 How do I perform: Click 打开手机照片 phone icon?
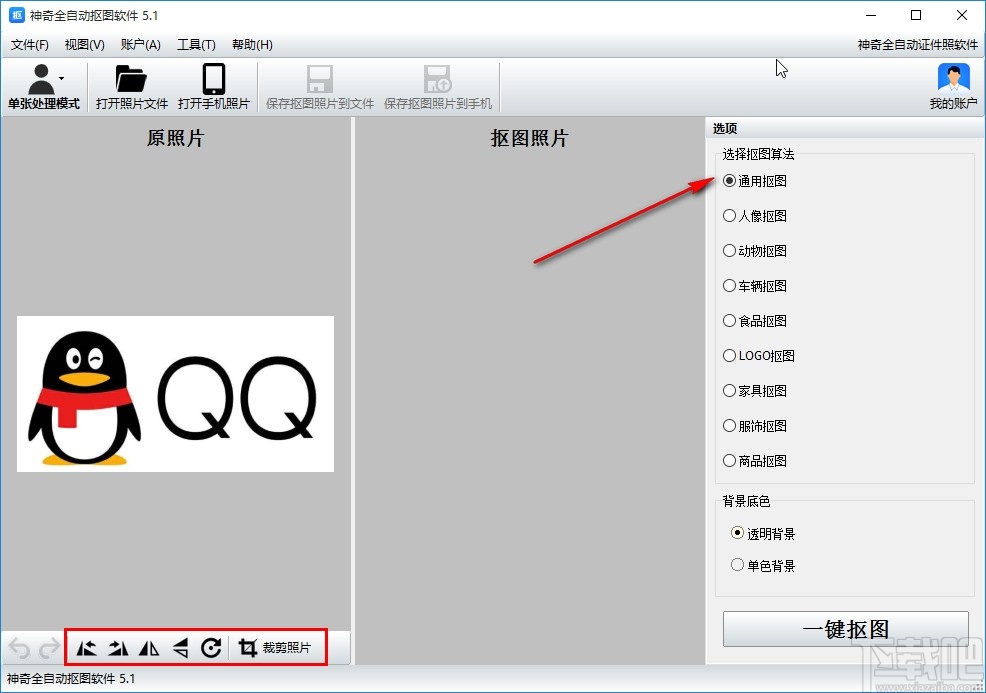click(x=214, y=79)
